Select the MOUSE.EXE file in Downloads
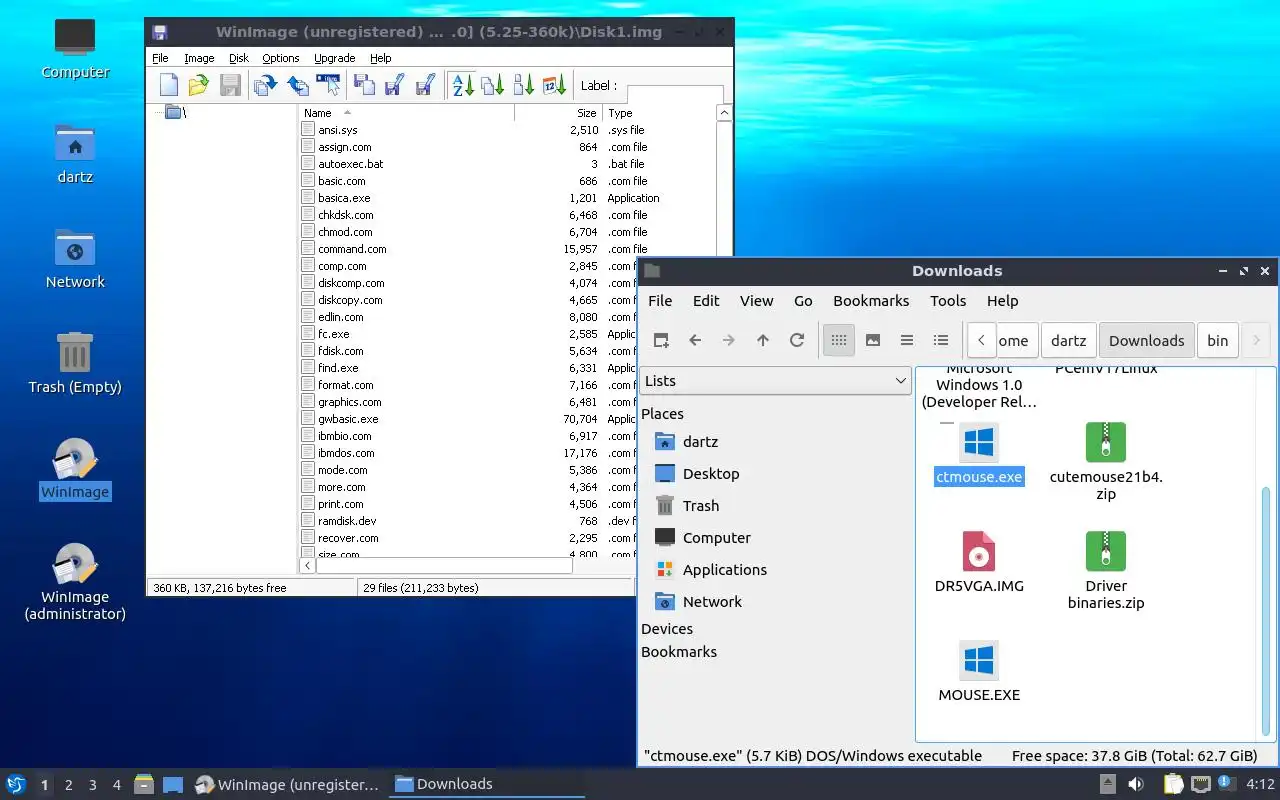This screenshot has width=1280, height=800. point(979,671)
